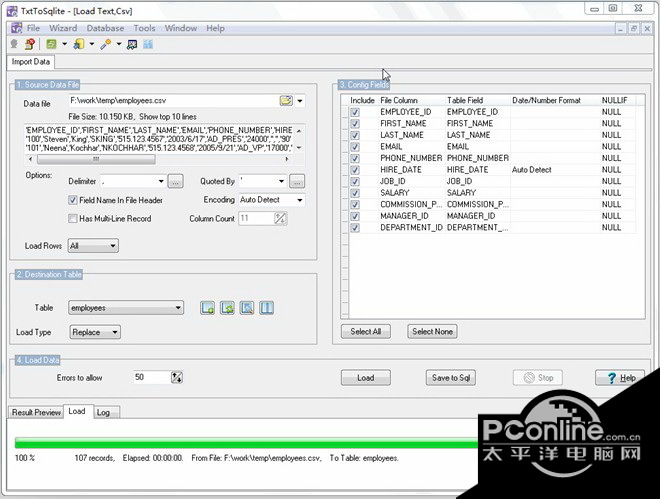Uncheck include for HIRE_DATE row
Image resolution: width=660 pixels, height=499 pixels.
(x=355, y=170)
